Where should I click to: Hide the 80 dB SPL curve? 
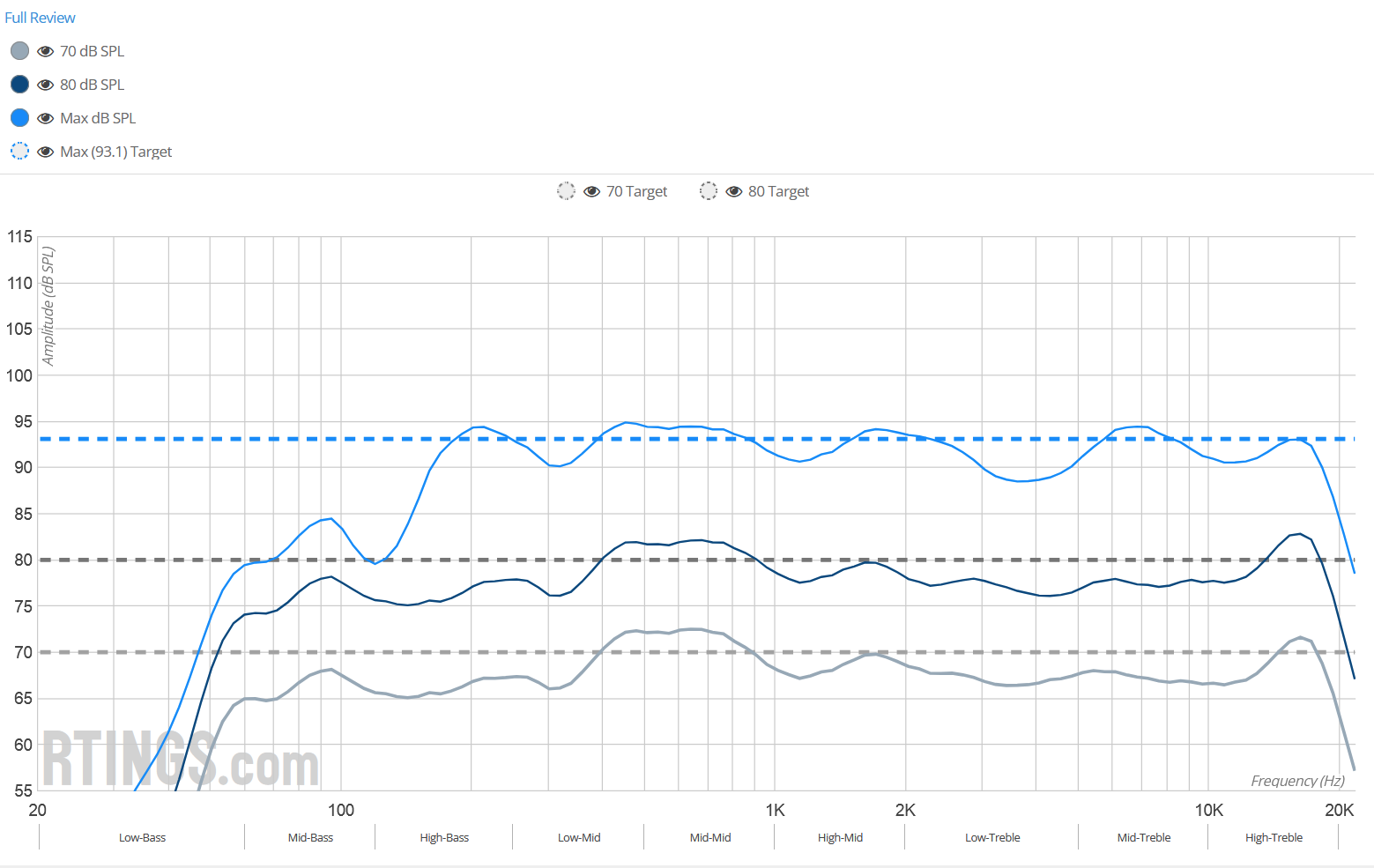(x=46, y=85)
